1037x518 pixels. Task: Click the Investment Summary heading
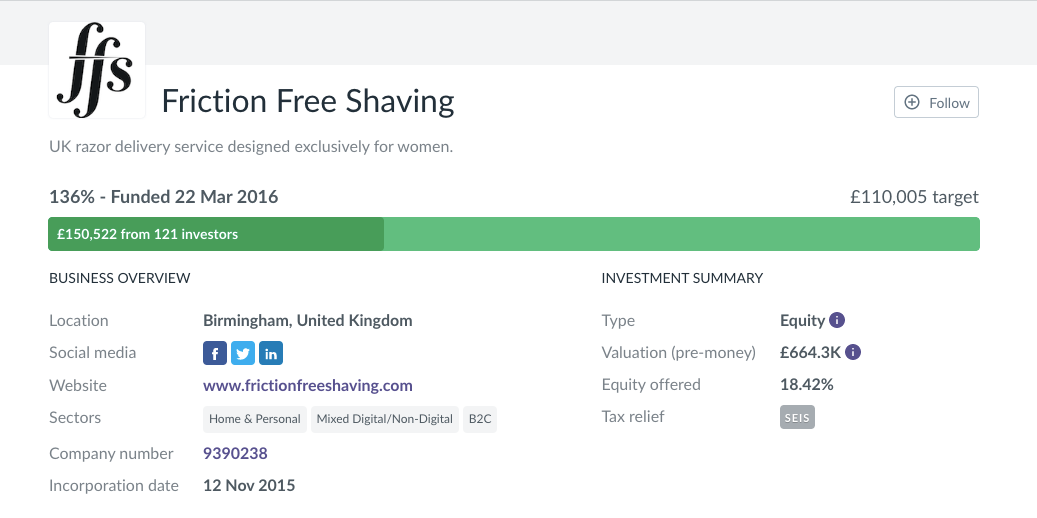[x=682, y=278]
